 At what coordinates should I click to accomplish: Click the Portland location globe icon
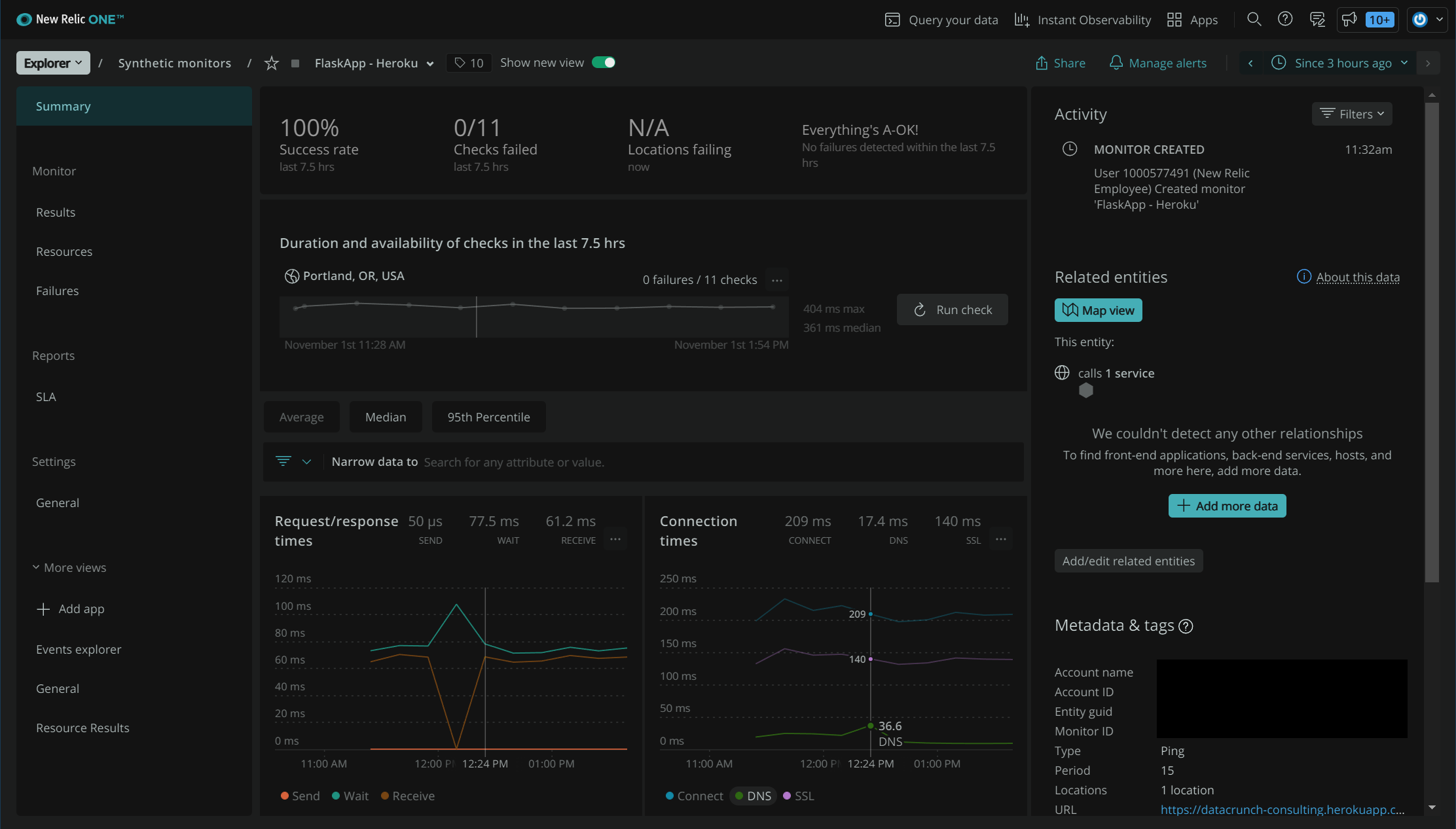click(291, 276)
